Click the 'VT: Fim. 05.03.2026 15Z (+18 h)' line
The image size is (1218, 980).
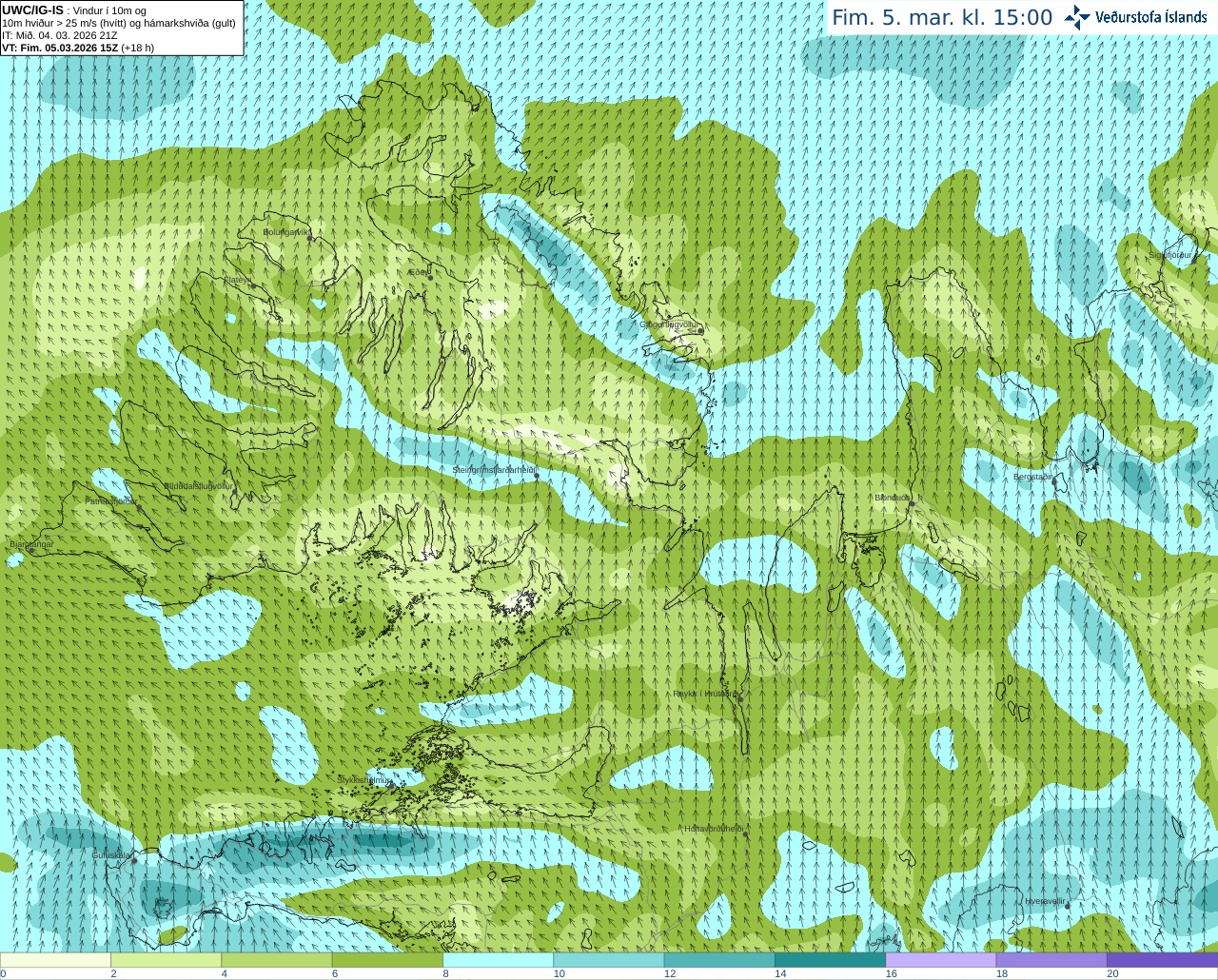78,48
